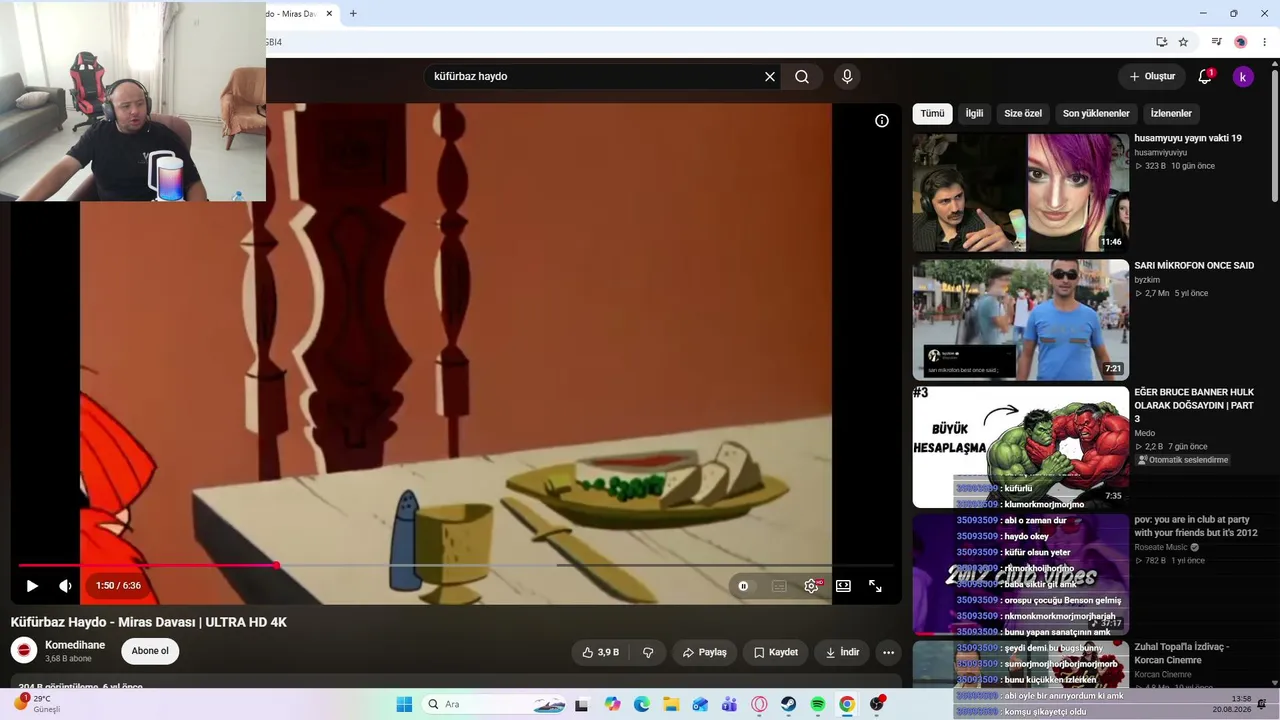
Task: Like the video showing 3,9 B
Action: 601,652
